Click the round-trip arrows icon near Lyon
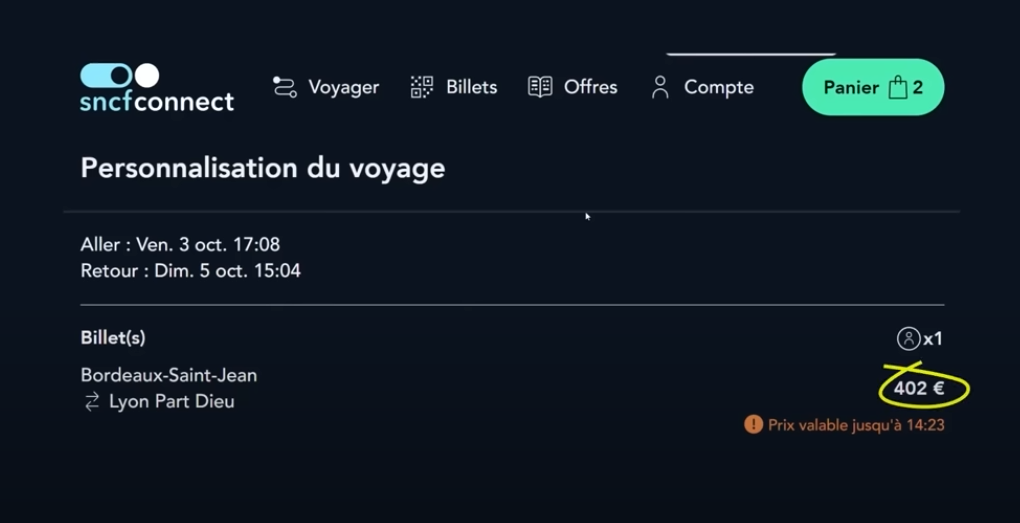Screen dimensions: 1020x523 pos(92,402)
